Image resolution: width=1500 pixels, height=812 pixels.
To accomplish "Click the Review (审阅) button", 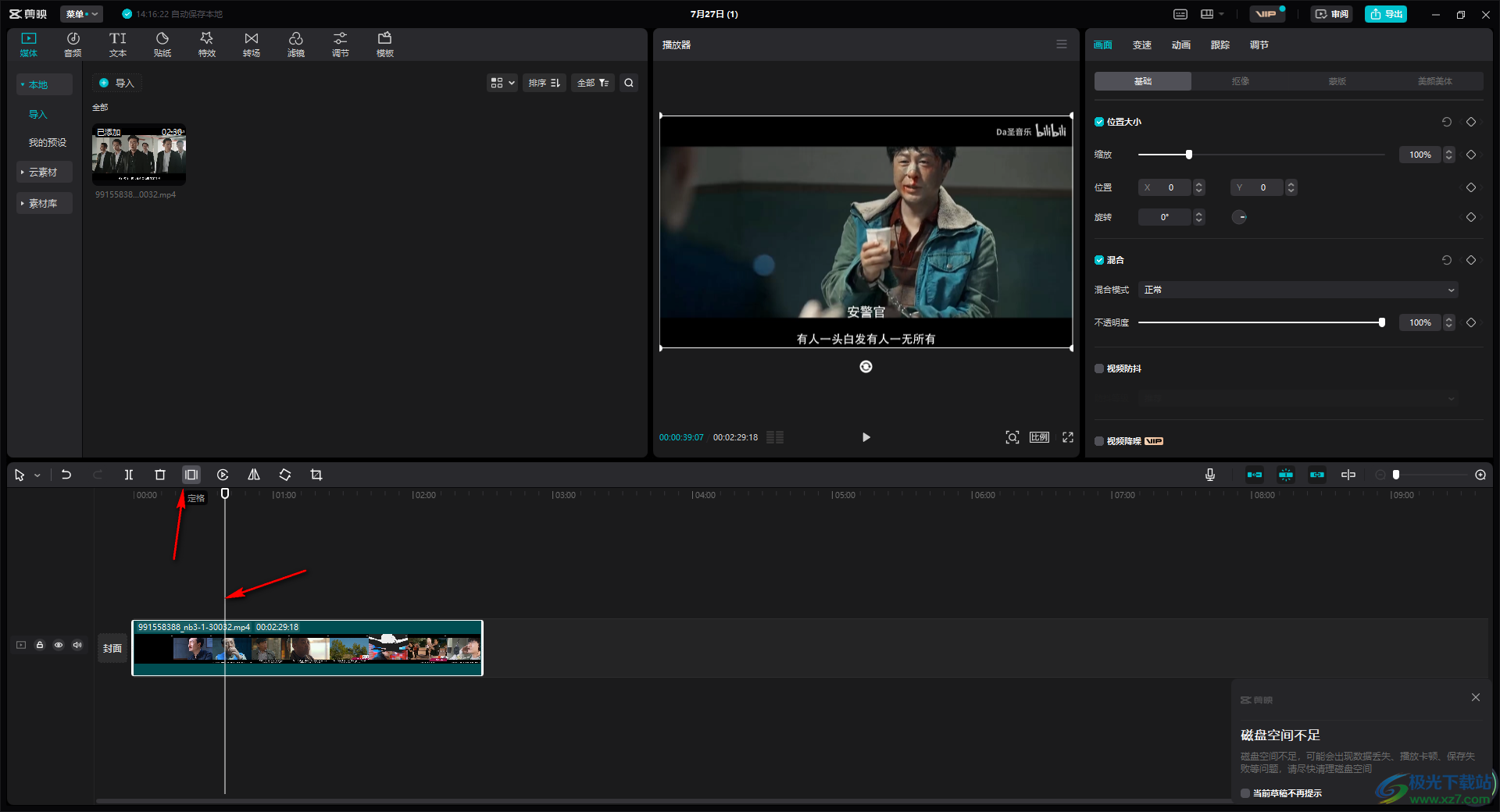I will pos(1332,14).
